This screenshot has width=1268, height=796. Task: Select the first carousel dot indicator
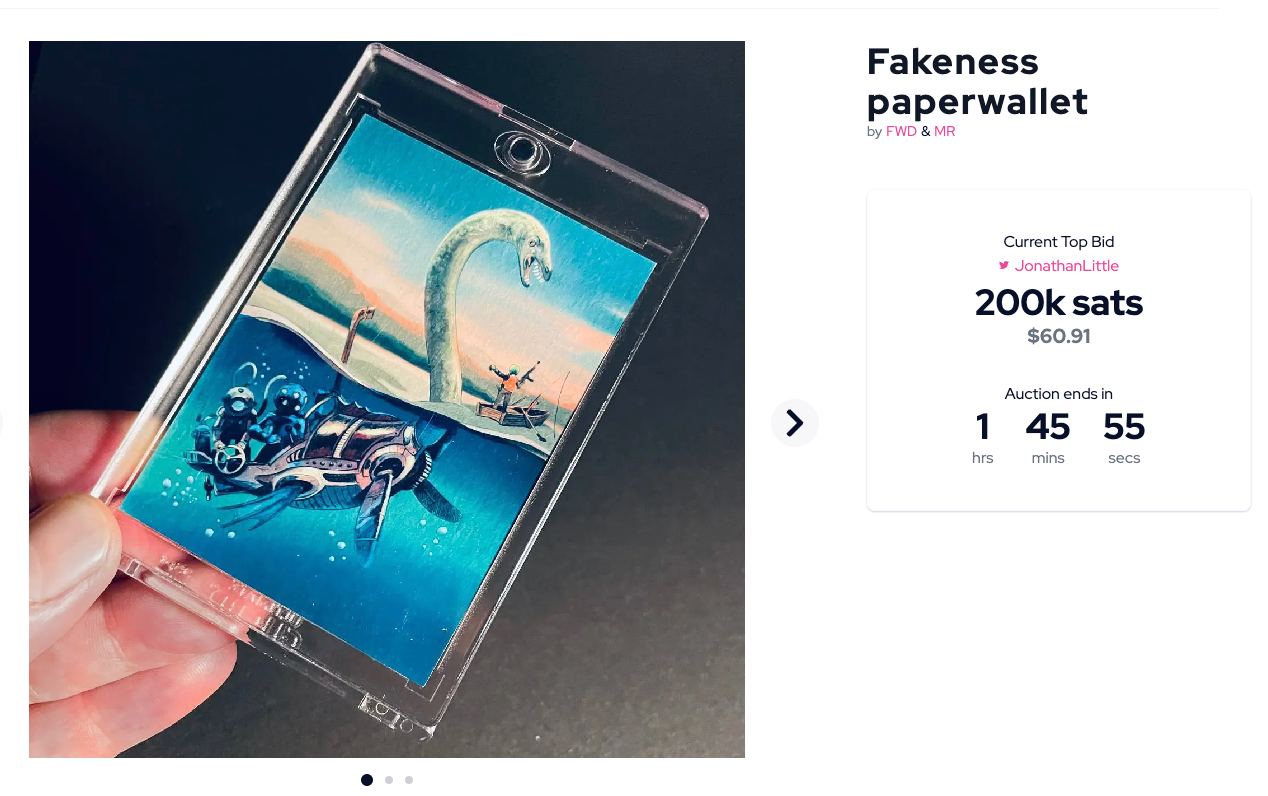coord(367,780)
